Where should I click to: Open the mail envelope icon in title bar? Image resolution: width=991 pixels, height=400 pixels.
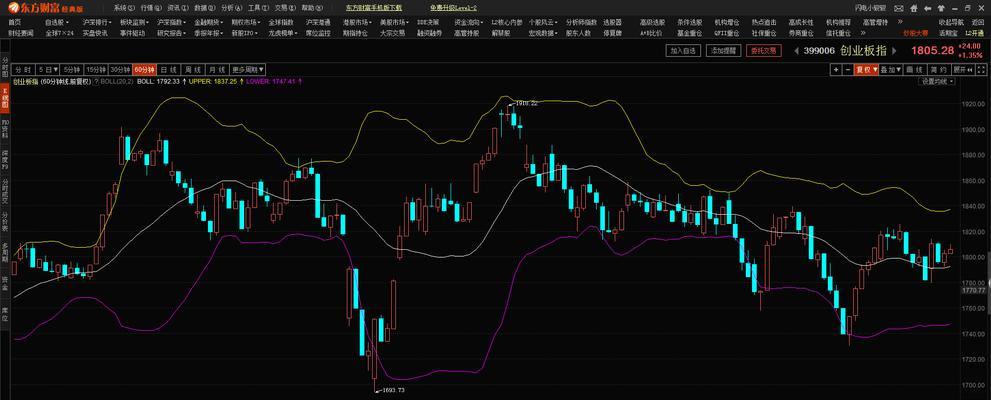(899, 8)
